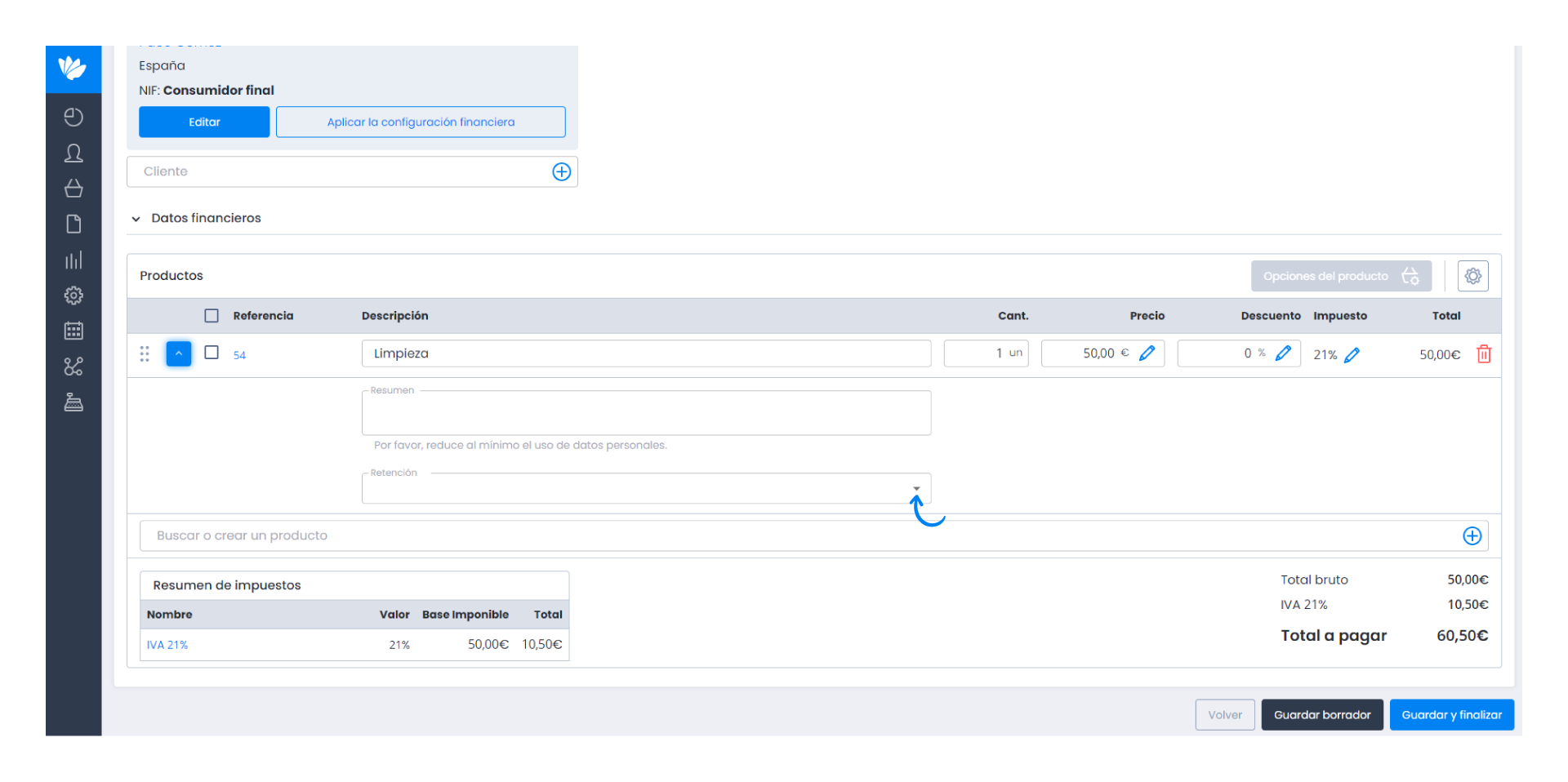Collapse the Limpieza row details
1568x782 pixels.
click(179, 353)
